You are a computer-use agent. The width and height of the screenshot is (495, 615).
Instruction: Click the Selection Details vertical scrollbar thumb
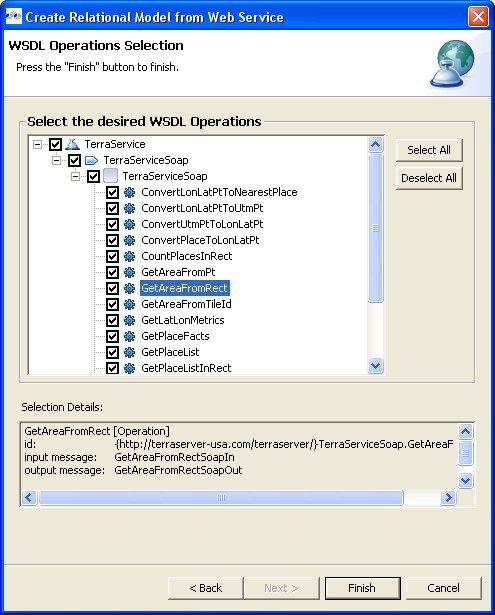465,453
